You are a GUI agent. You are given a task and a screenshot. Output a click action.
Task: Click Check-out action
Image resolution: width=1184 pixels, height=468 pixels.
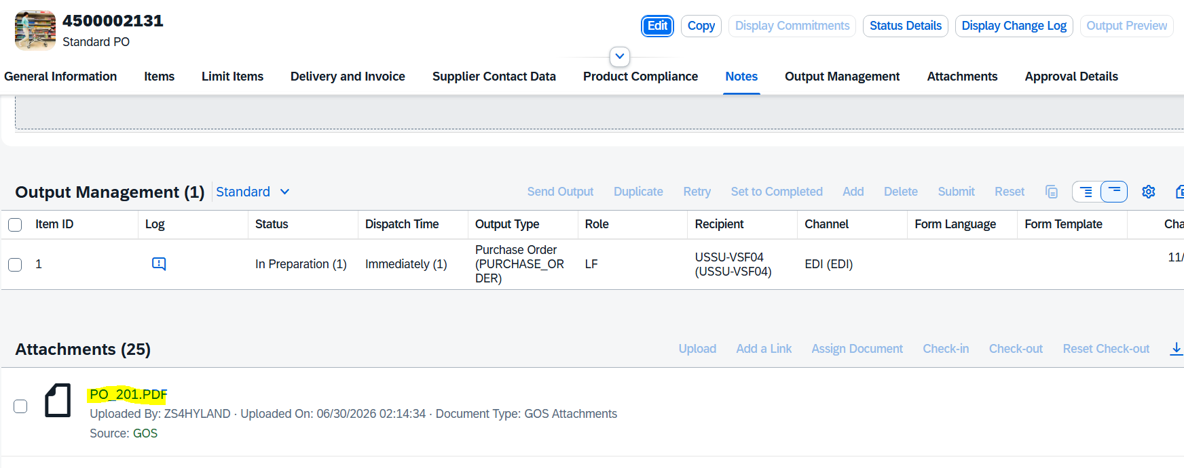click(x=1016, y=349)
